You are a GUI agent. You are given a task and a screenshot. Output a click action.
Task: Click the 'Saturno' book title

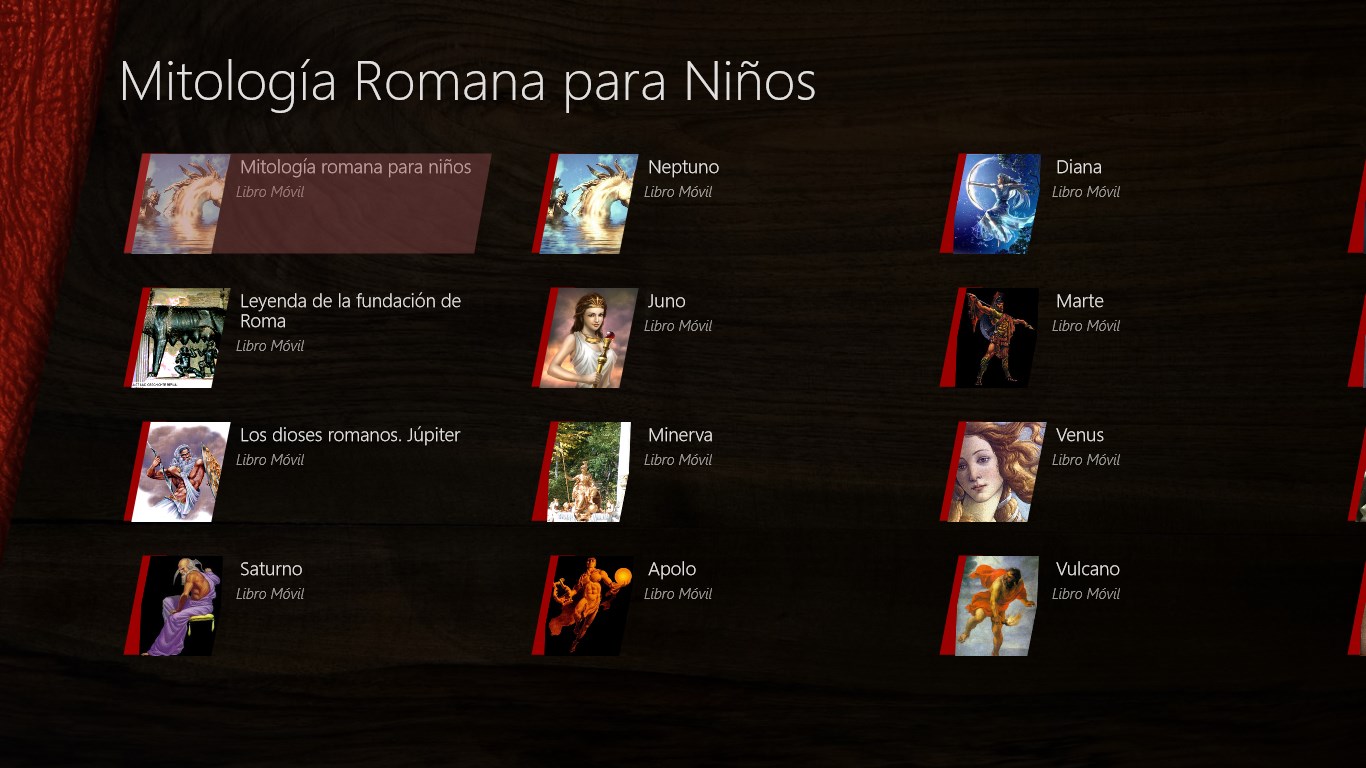pos(271,569)
